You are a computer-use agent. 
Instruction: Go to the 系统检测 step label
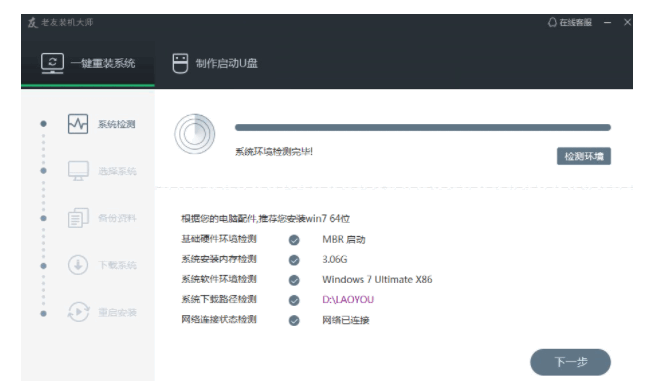pyautogui.click(x=117, y=124)
